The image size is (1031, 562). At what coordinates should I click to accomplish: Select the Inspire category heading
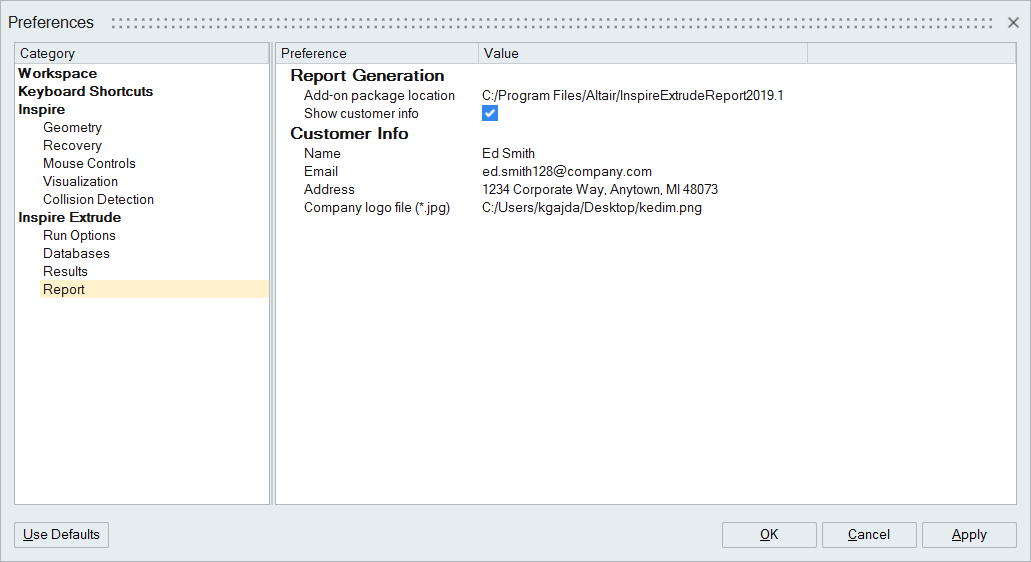pyautogui.click(x=42, y=110)
